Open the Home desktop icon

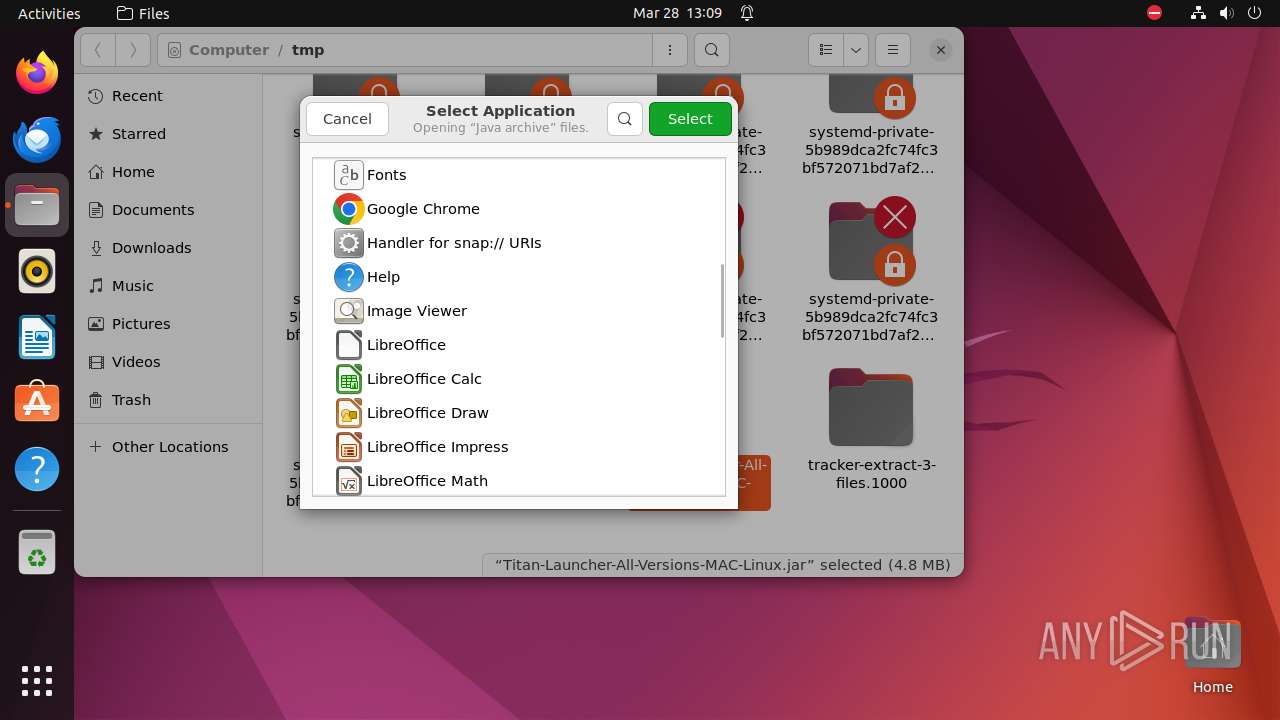(x=1212, y=656)
